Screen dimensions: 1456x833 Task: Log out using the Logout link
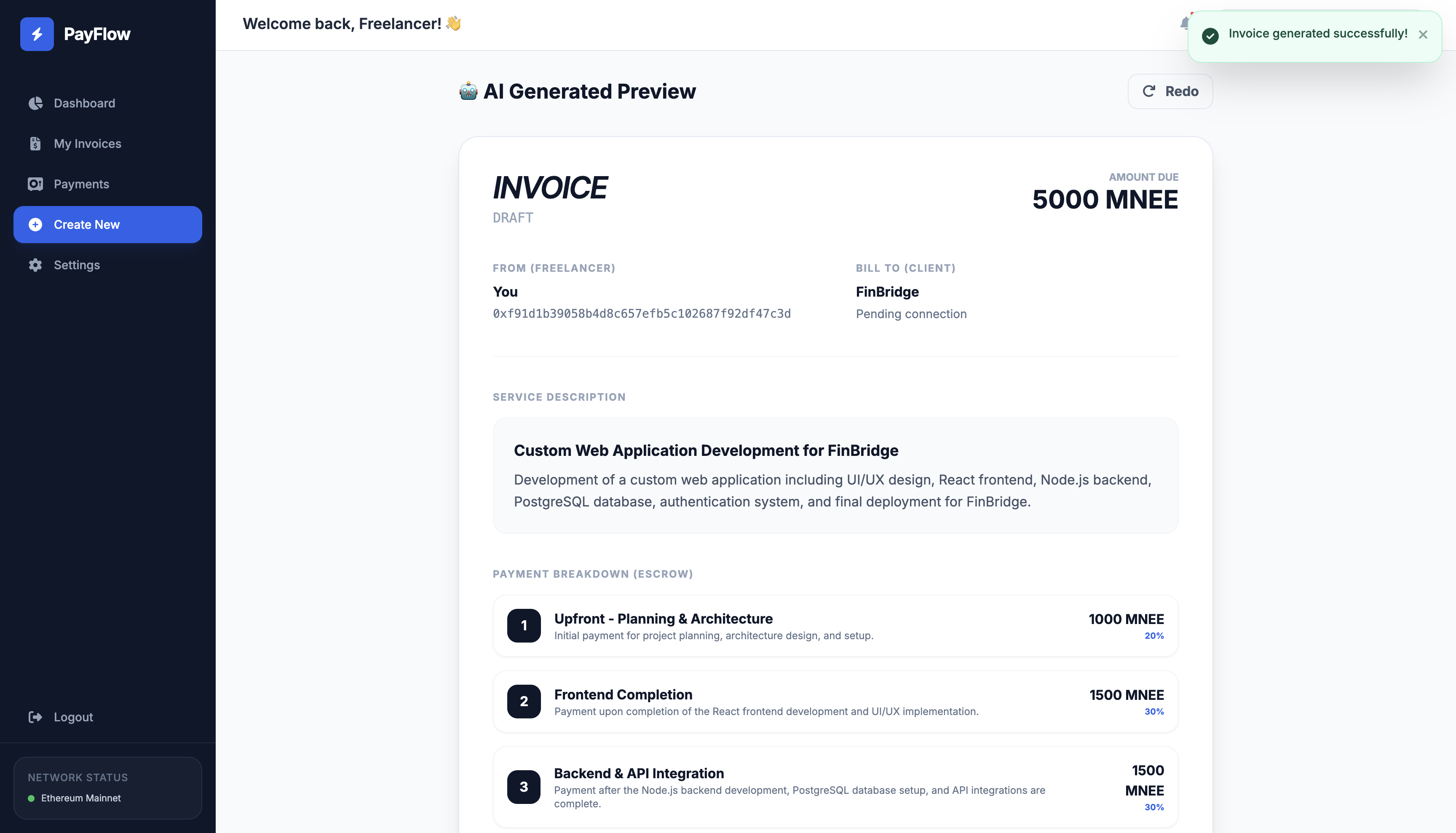pos(73,717)
